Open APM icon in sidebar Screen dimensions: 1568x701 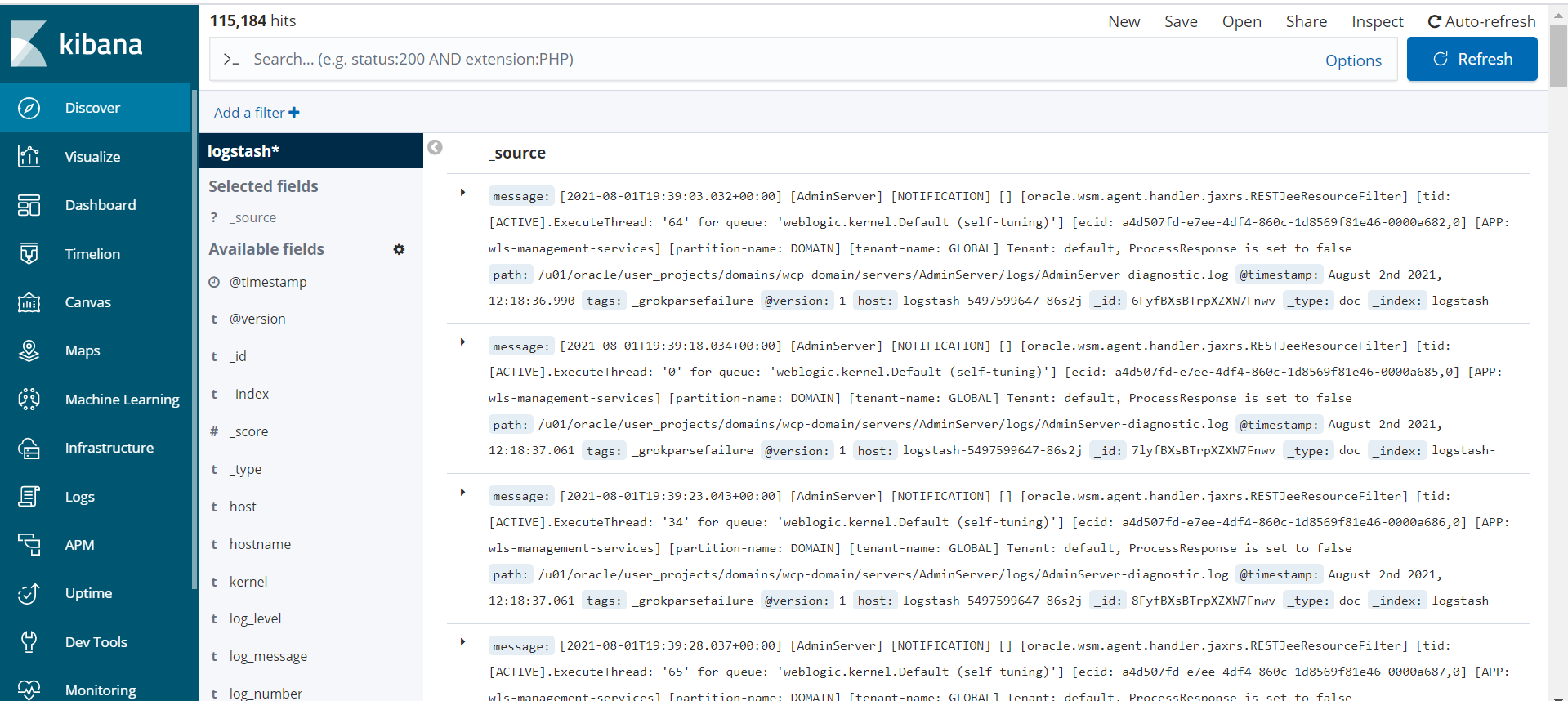pos(29,545)
